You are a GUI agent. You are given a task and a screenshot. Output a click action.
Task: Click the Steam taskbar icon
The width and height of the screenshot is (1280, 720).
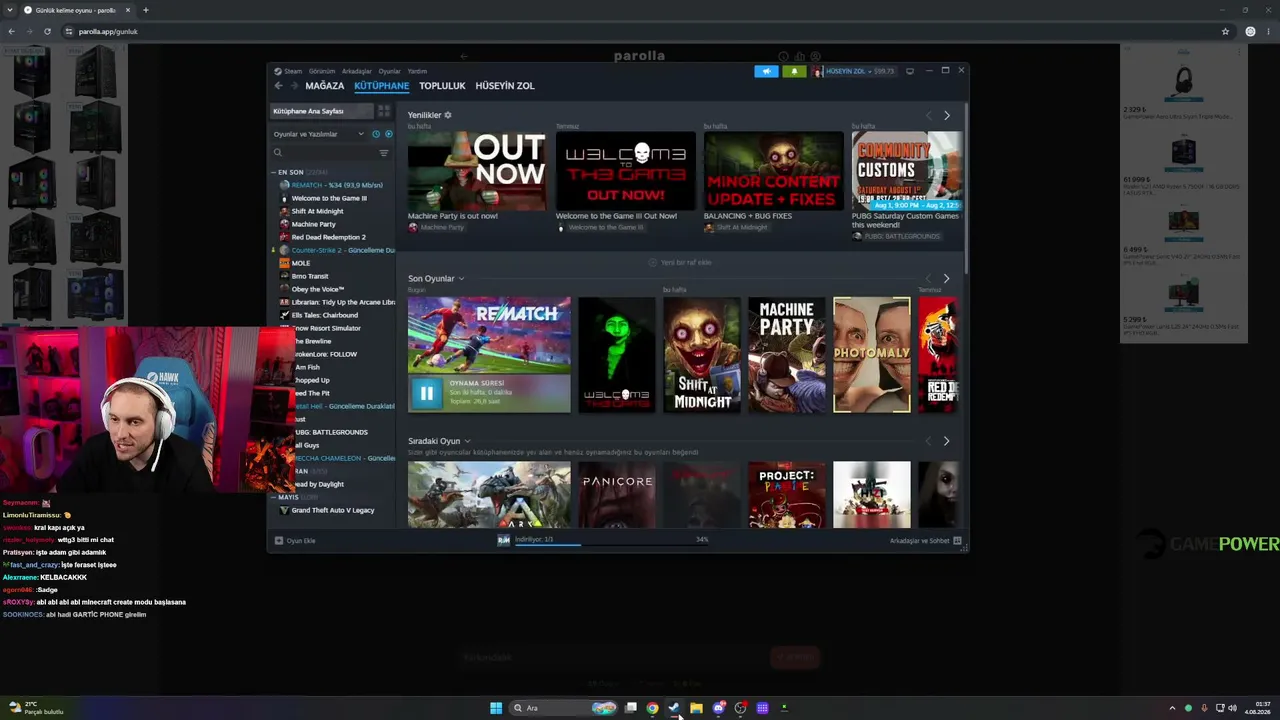click(x=674, y=708)
